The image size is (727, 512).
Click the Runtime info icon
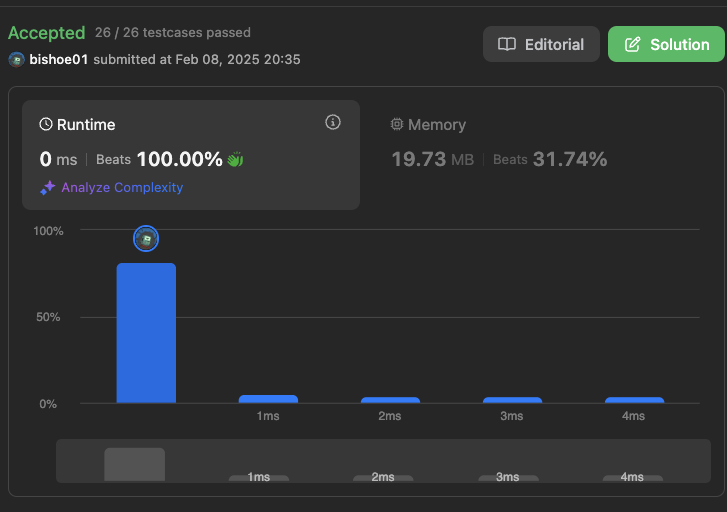(332, 122)
